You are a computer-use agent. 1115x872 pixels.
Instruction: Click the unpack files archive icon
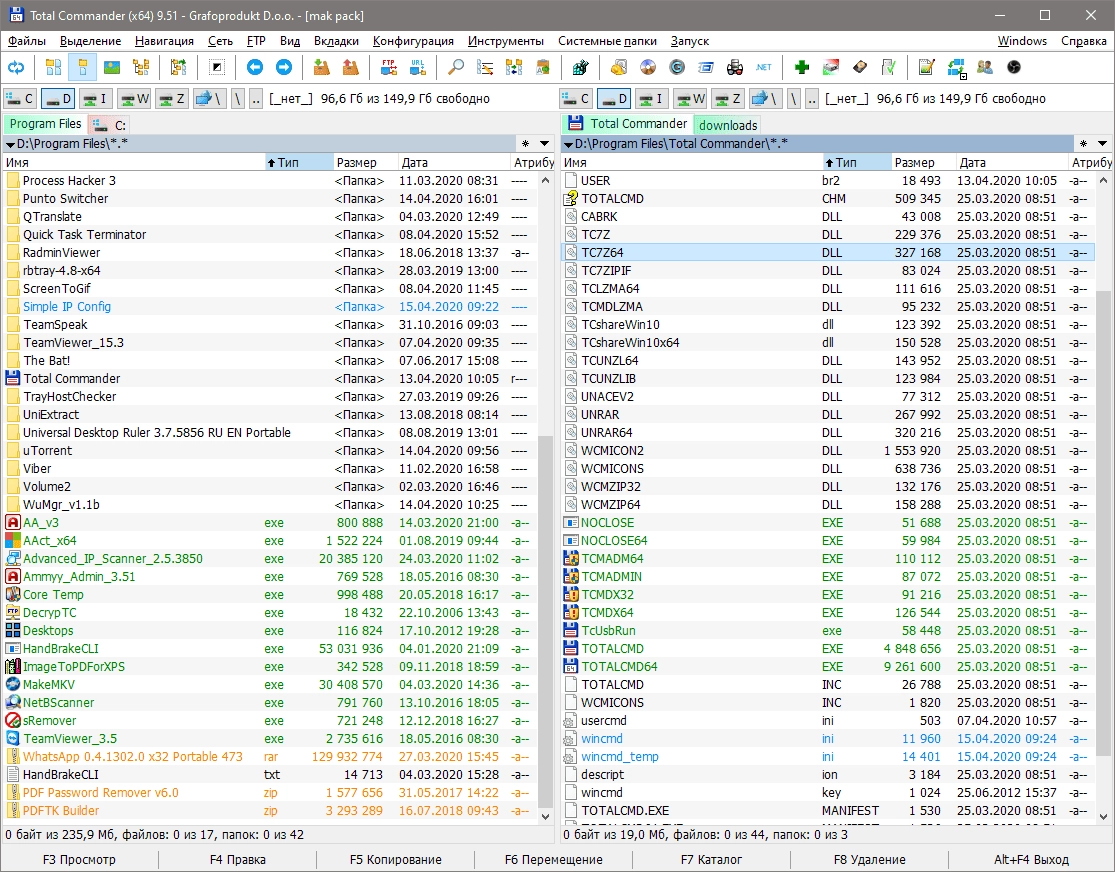coord(351,68)
